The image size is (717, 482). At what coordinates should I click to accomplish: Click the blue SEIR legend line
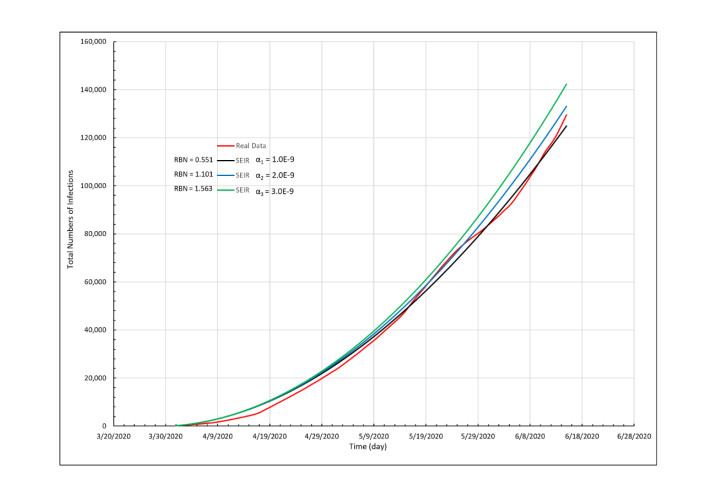pyautogui.click(x=226, y=174)
